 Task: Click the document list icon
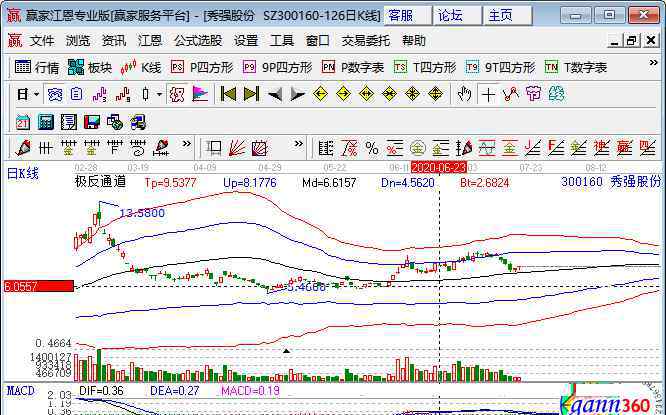76,94
